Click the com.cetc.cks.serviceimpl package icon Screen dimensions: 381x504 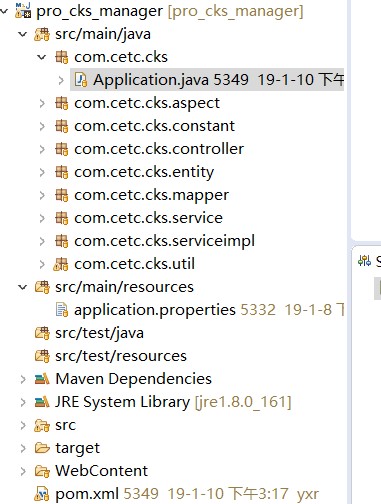point(62,241)
